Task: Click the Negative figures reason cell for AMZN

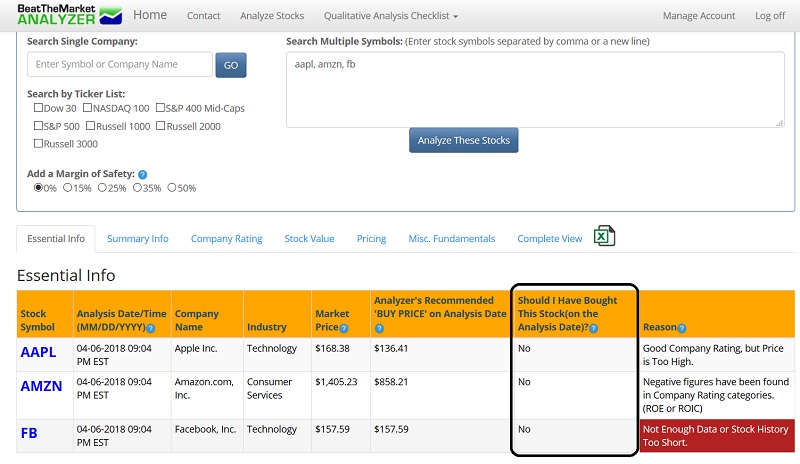Action: coord(717,395)
